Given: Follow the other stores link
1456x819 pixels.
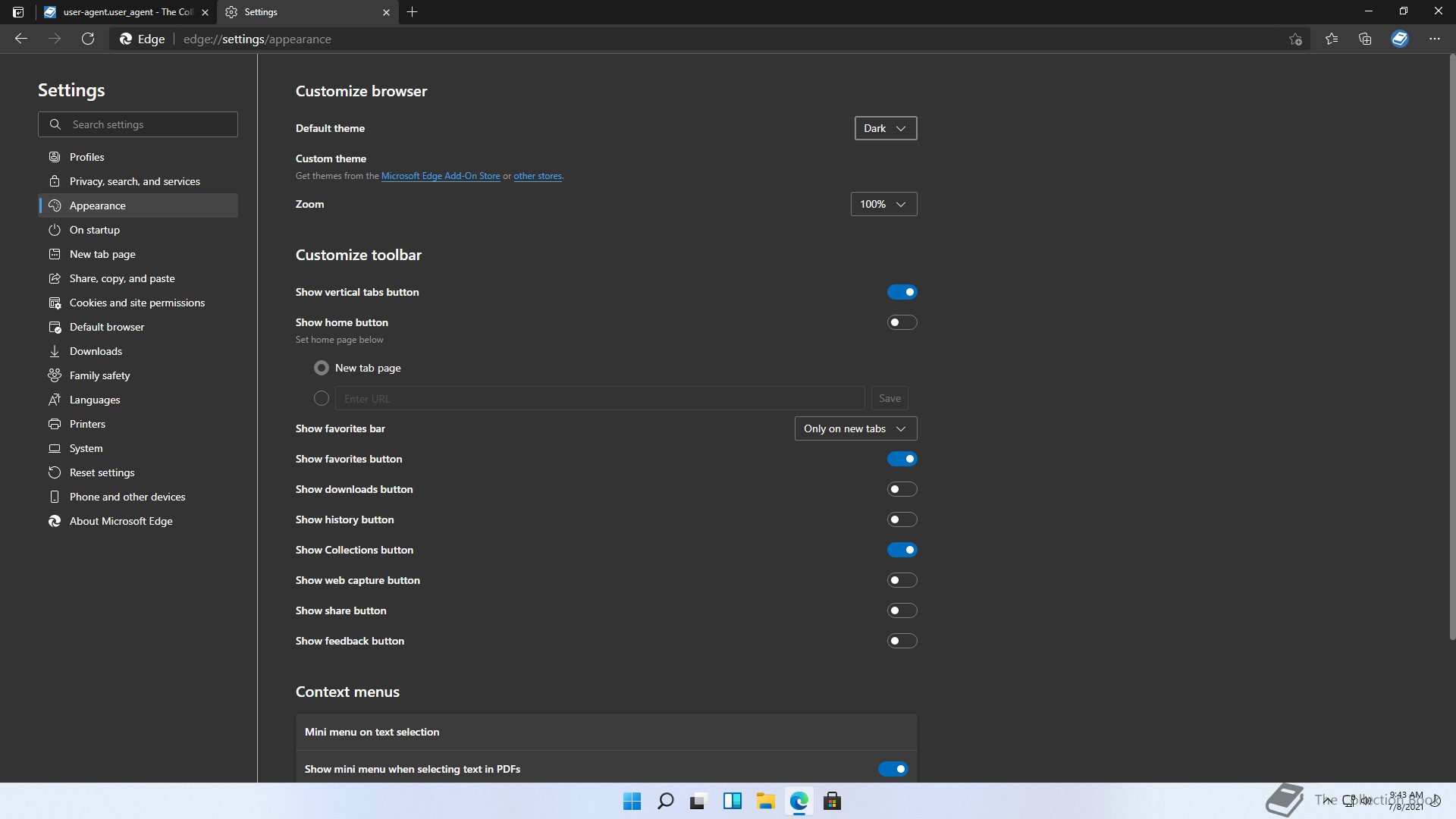Looking at the screenshot, I should [x=538, y=176].
